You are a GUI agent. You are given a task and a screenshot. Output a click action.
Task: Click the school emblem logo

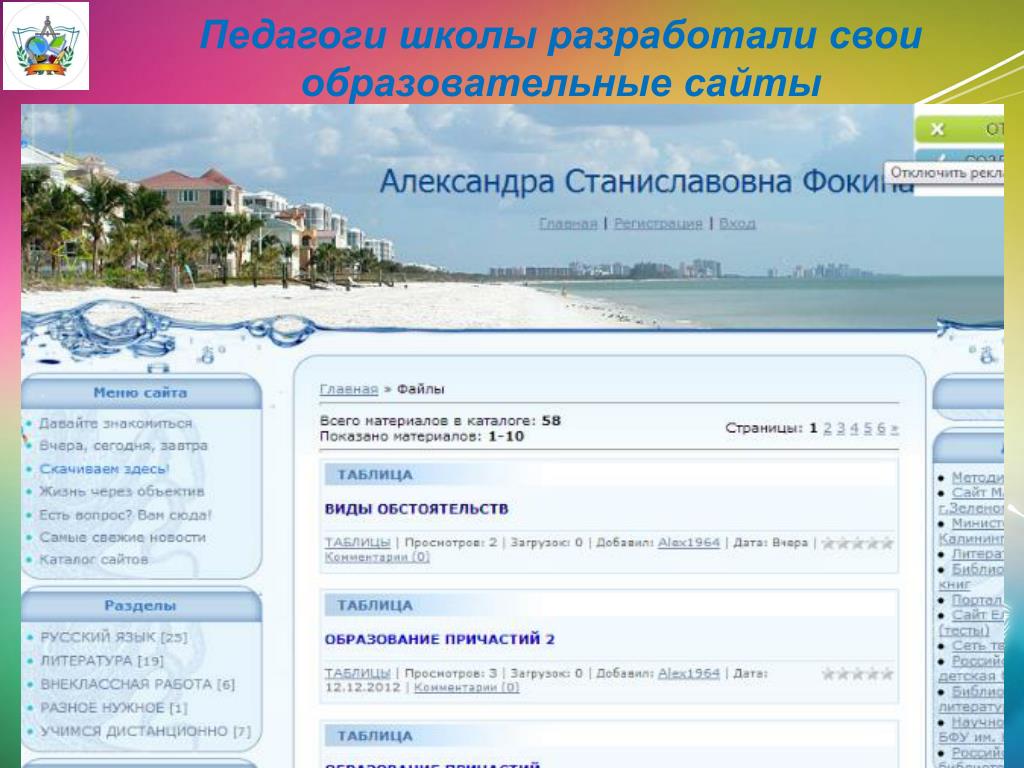point(46,46)
